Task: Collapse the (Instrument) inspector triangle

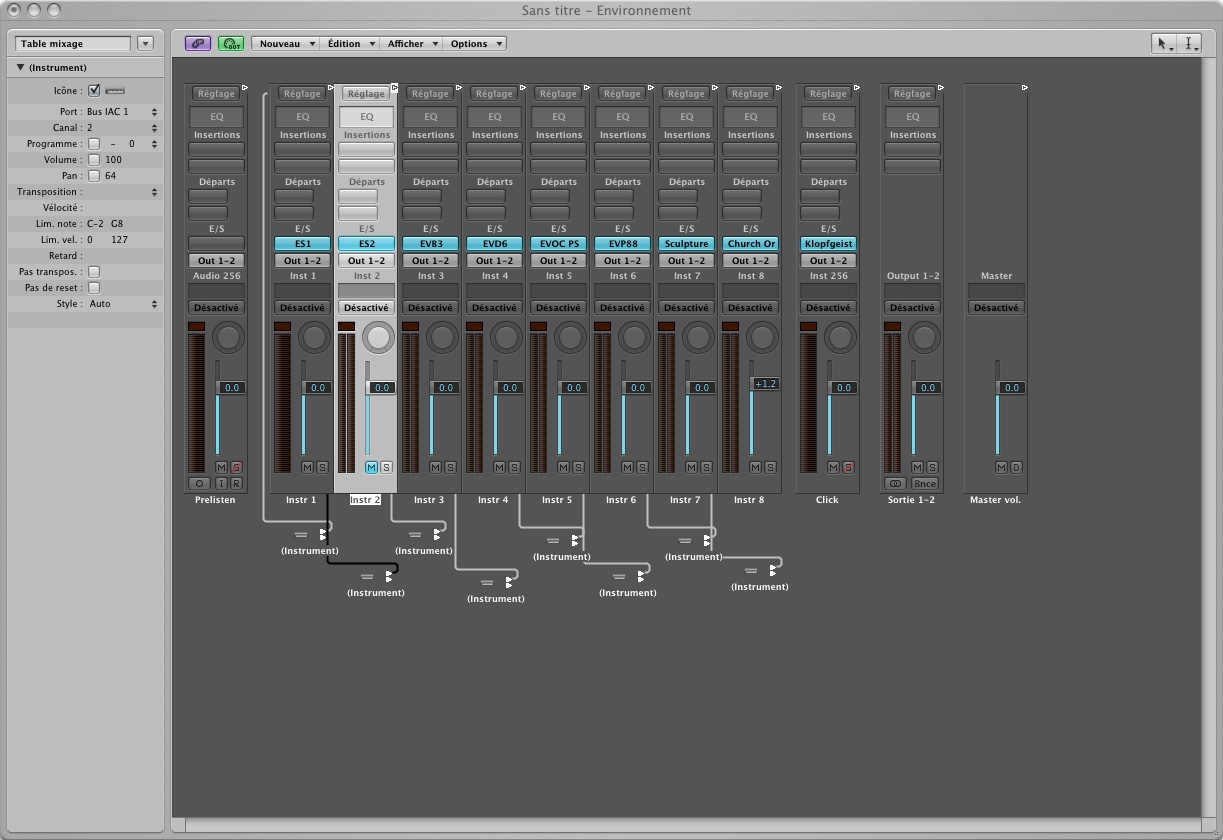Action: click(x=20, y=68)
